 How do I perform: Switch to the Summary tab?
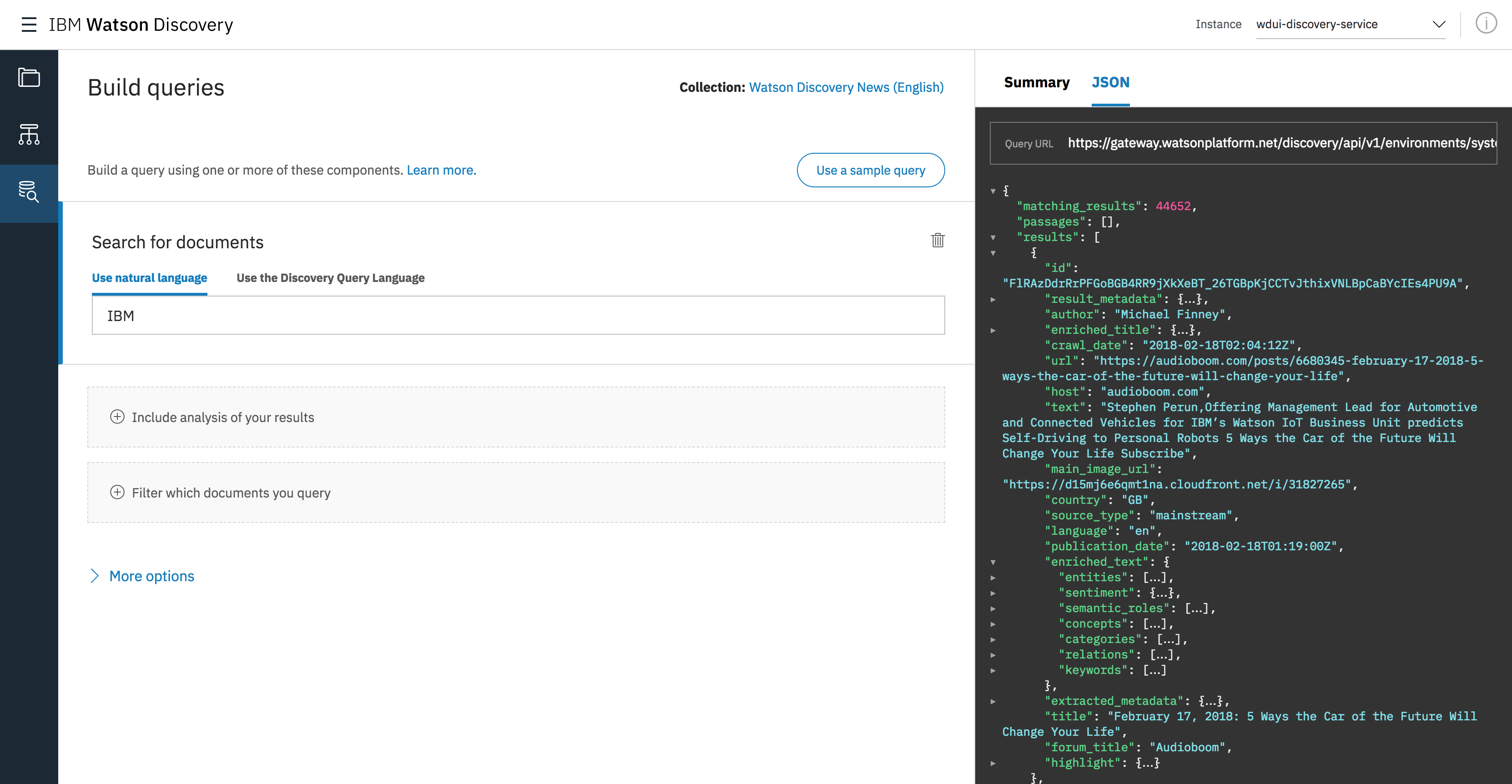point(1036,82)
